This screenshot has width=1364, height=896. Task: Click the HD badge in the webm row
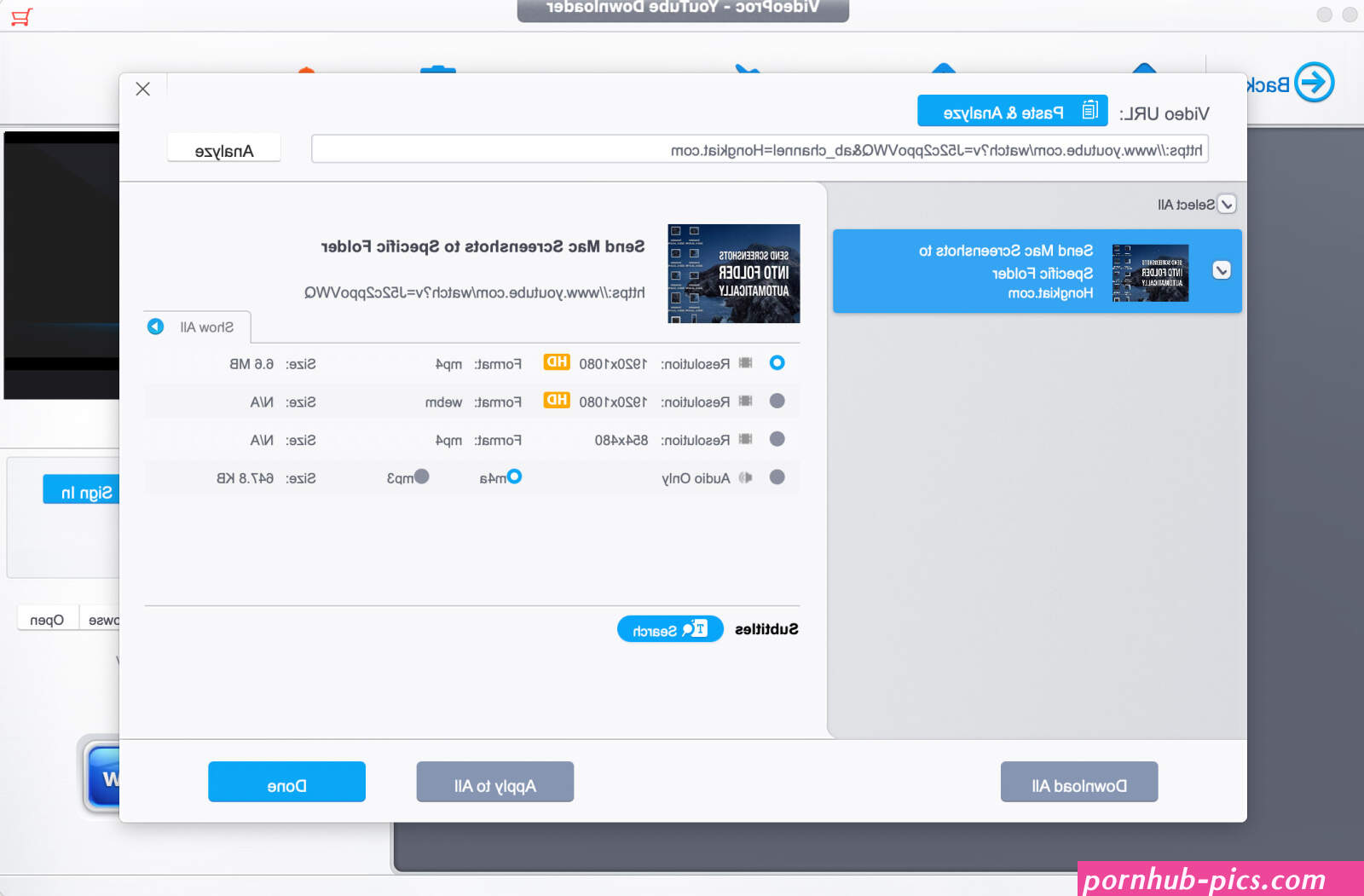click(557, 400)
